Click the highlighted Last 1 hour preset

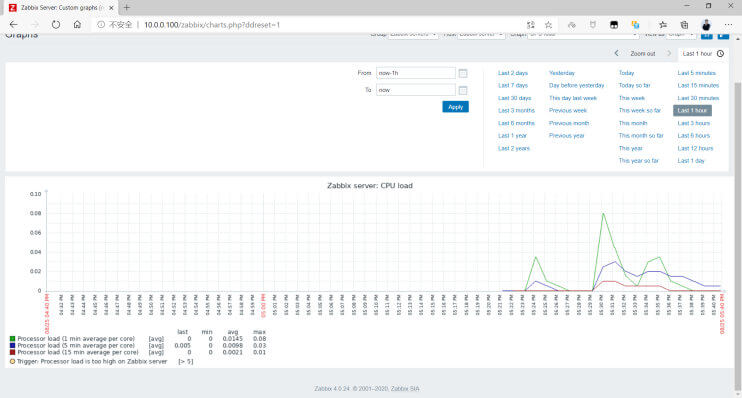[692, 110]
